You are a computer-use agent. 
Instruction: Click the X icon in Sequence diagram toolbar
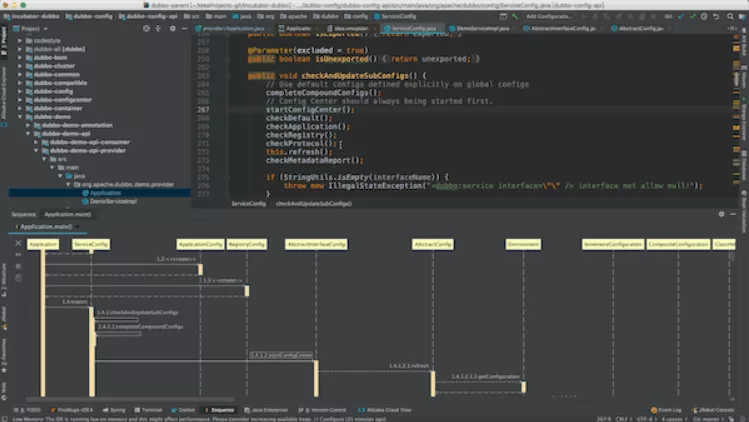(x=18, y=243)
